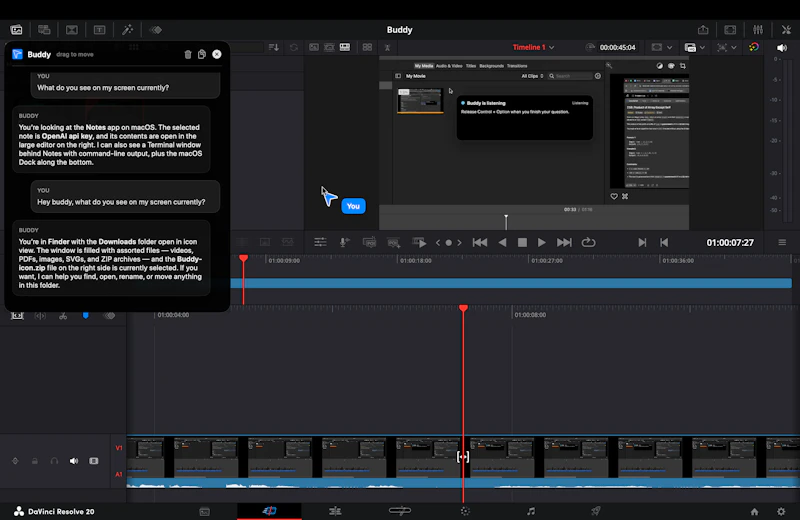
Task: Expand the timeline resolution dropdown arrow
Action: pyautogui.click(x=703, y=47)
